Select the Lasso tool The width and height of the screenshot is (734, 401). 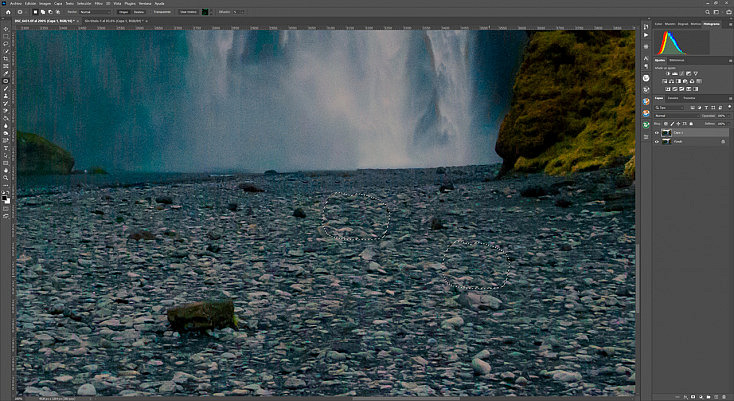click(x=6, y=44)
